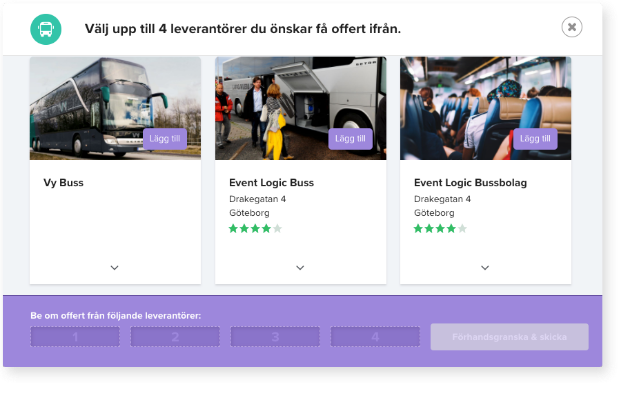Select supplier slot number 1

75,337
